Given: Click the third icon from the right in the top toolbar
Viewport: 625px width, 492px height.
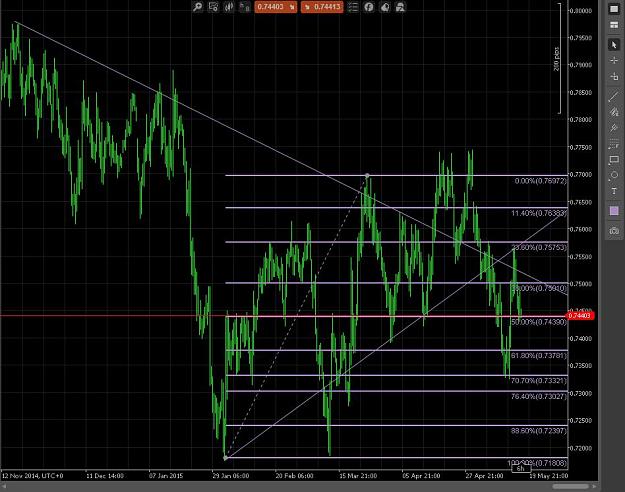Looking at the screenshot, I should point(369,7).
